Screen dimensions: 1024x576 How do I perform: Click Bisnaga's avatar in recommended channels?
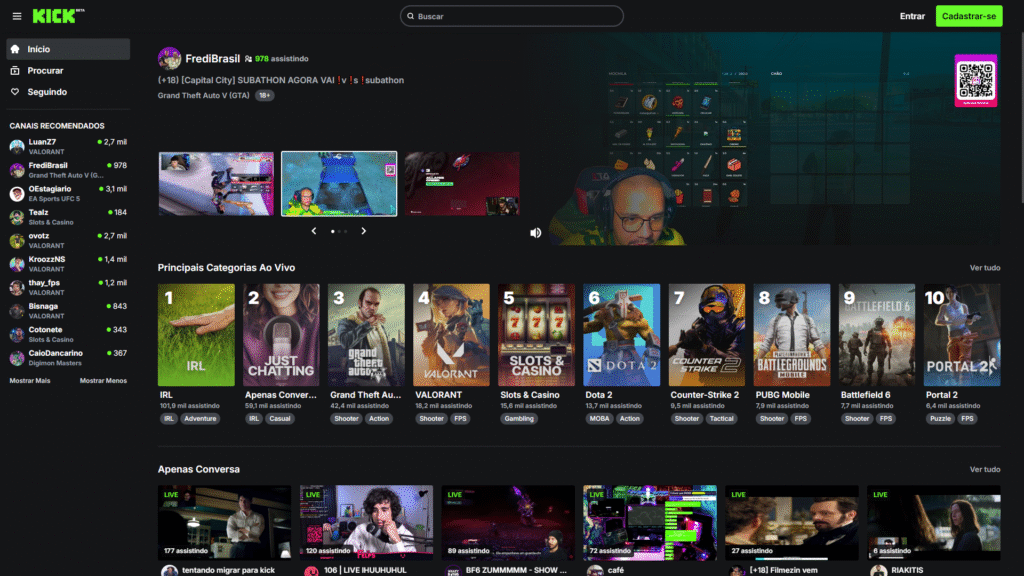point(17,311)
